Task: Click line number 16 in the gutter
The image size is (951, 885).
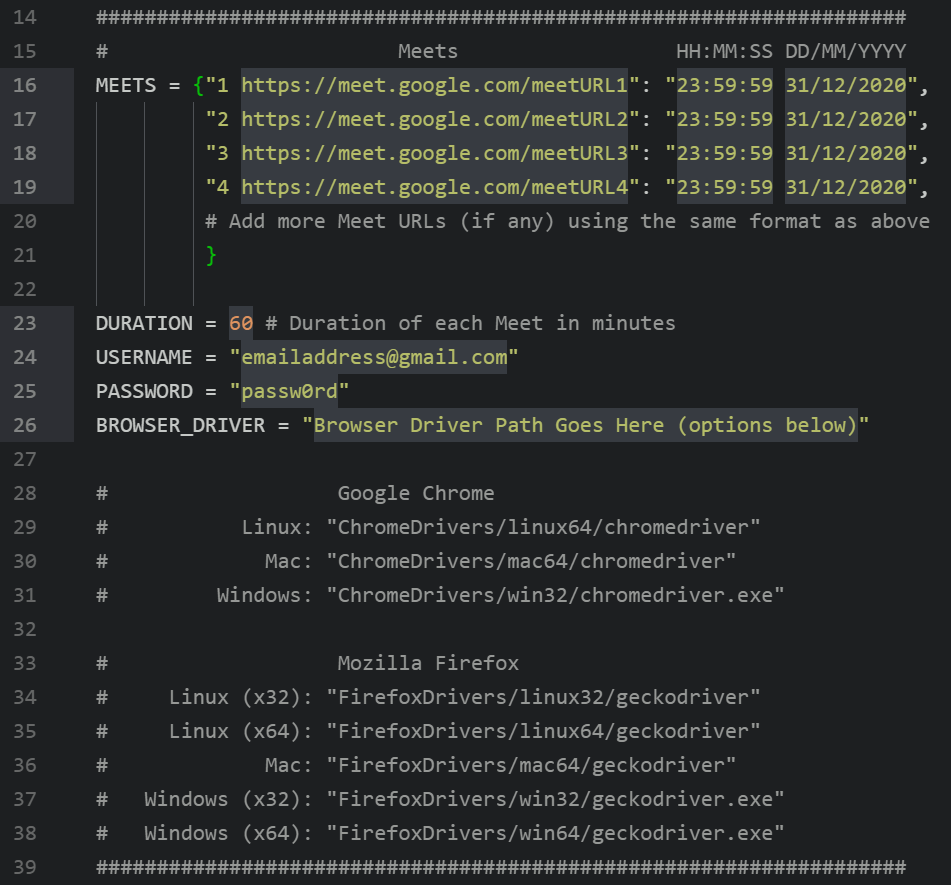Action: 25,86
